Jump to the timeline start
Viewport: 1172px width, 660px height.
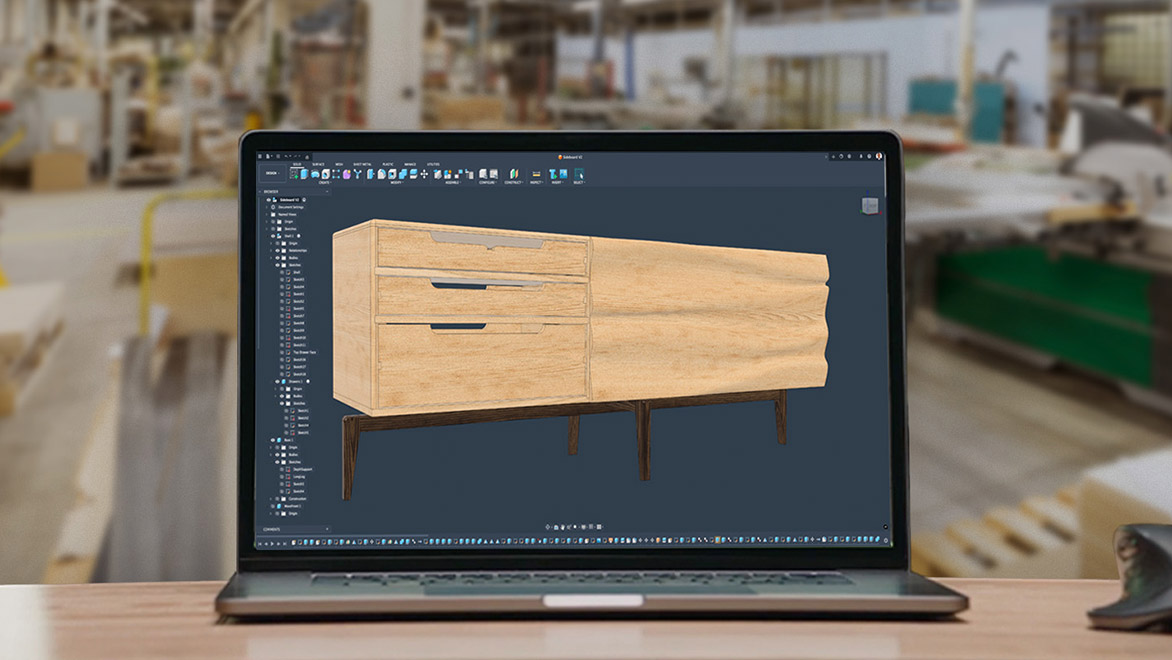[260, 543]
